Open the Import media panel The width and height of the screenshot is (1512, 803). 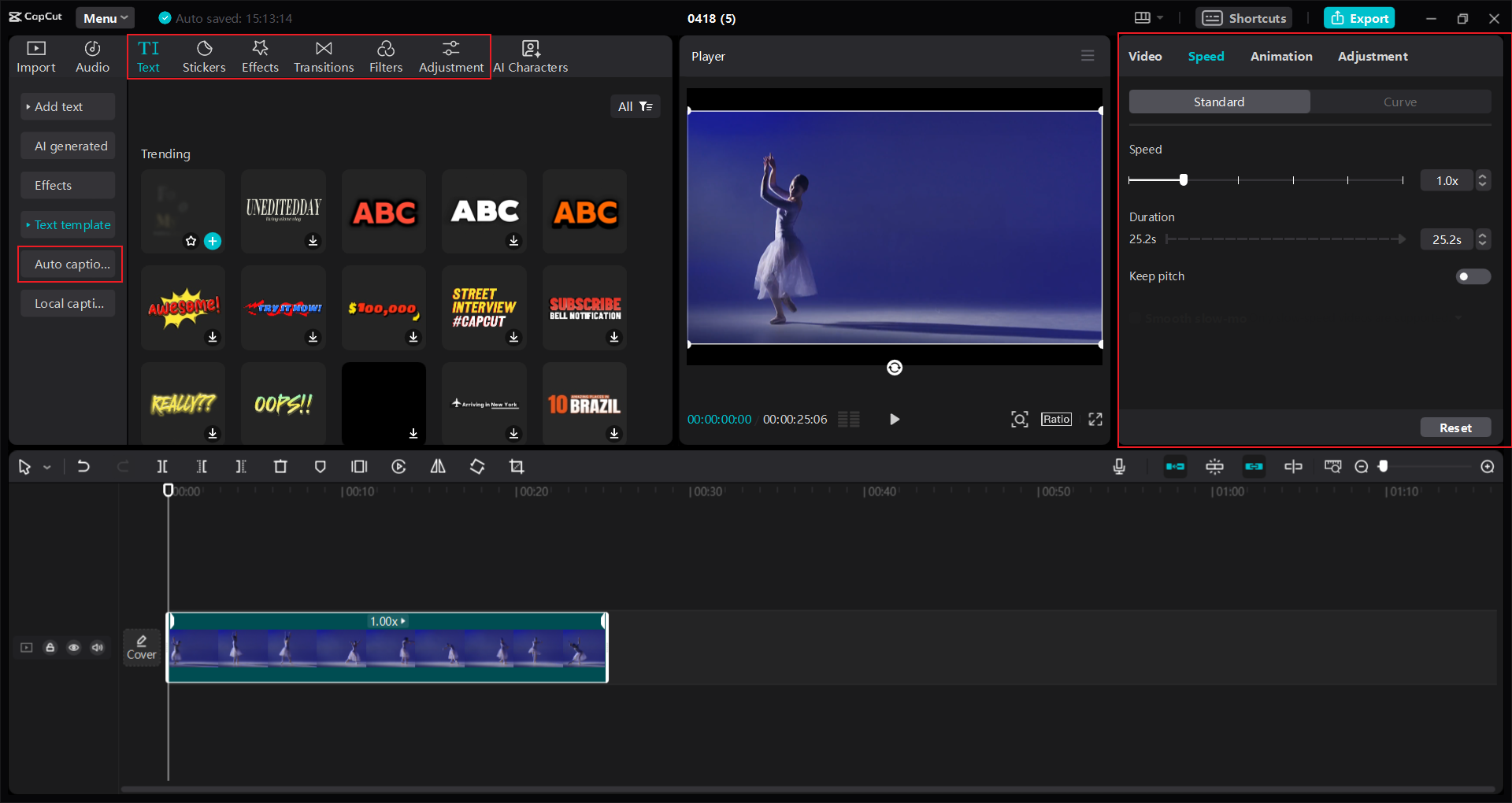(36, 57)
